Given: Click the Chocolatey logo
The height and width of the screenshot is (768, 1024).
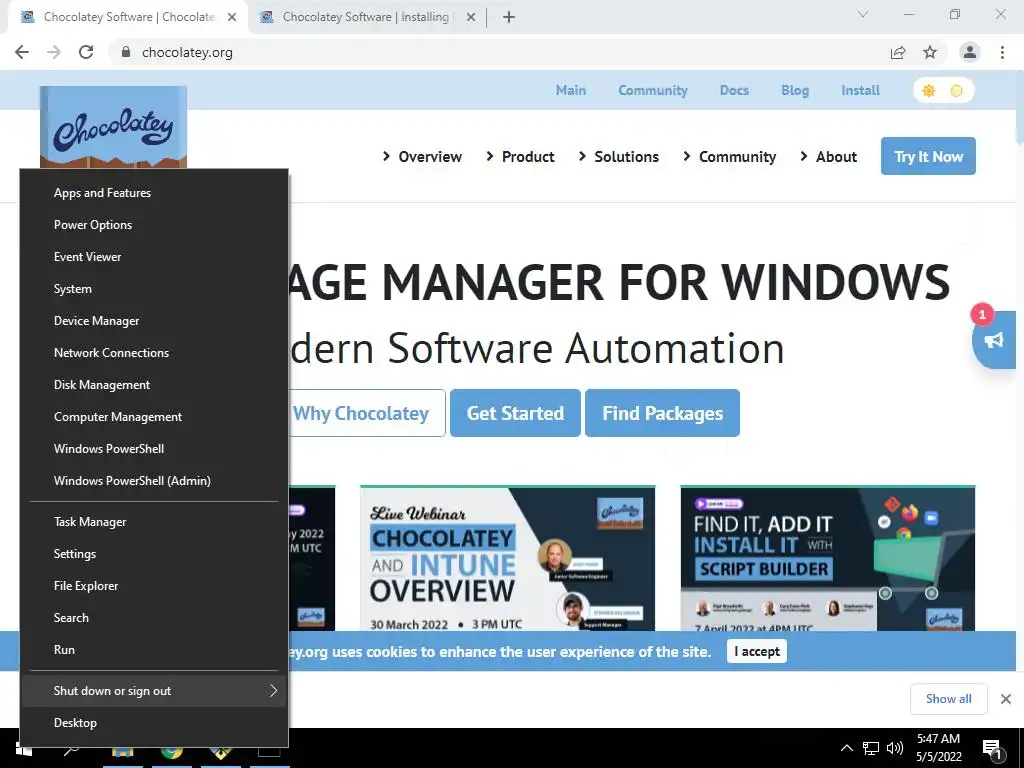Looking at the screenshot, I should pos(114,127).
